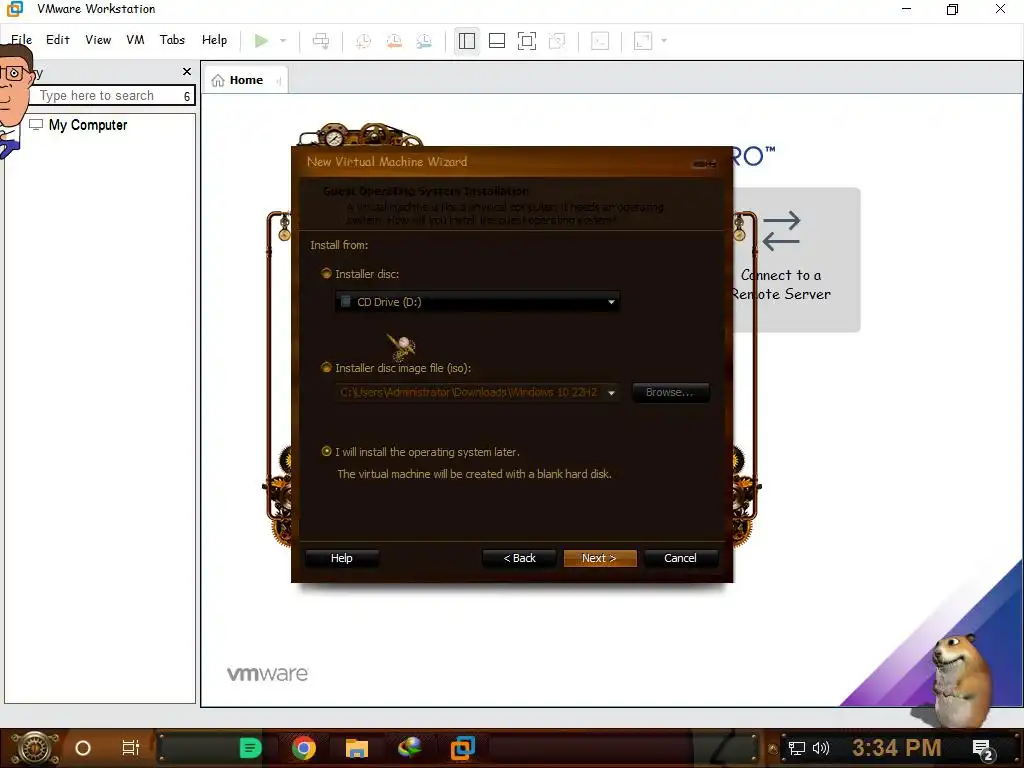Open the CD Drive (D:) dropdown

[x=477, y=302]
